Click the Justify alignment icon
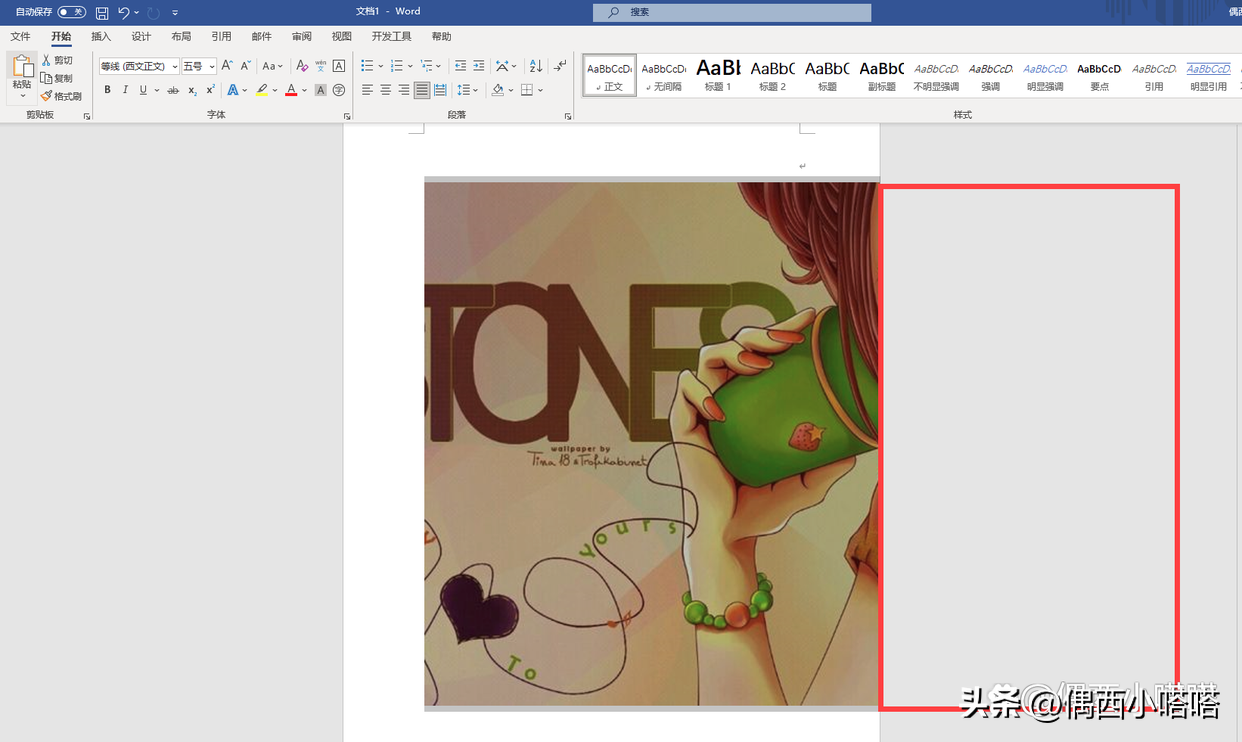1242x742 pixels. click(422, 90)
